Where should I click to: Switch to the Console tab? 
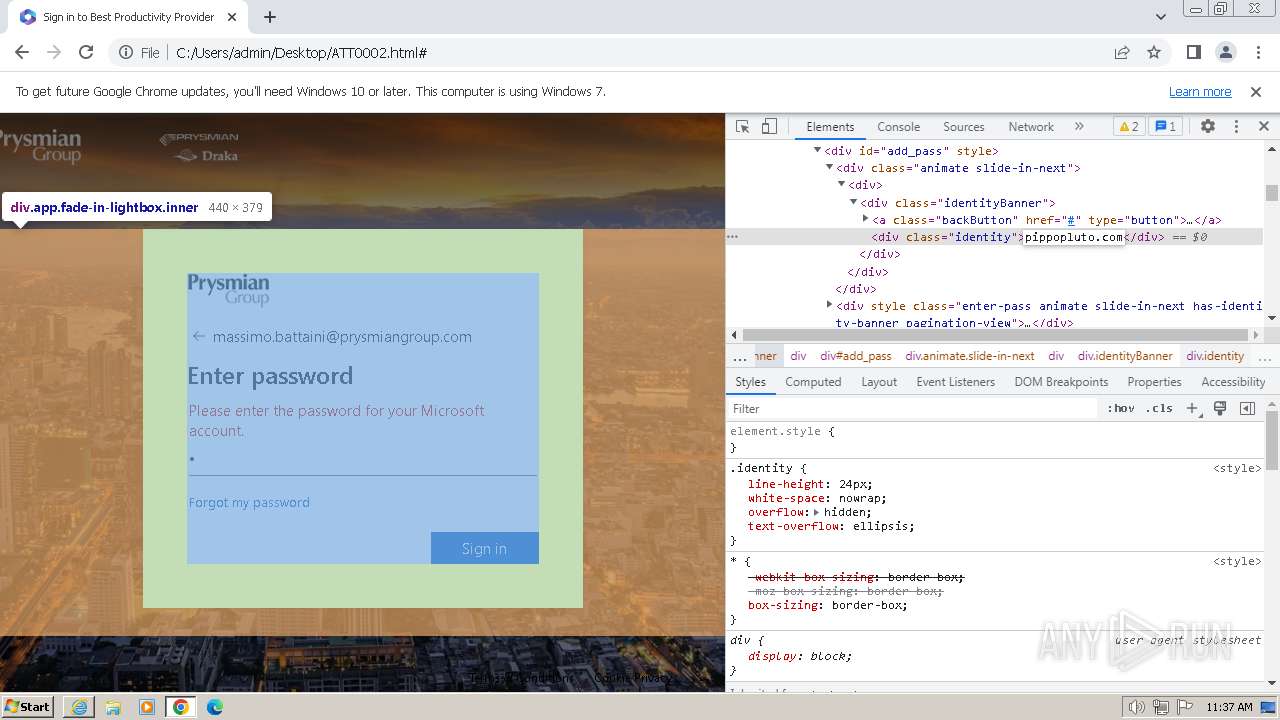click(898, 127)
